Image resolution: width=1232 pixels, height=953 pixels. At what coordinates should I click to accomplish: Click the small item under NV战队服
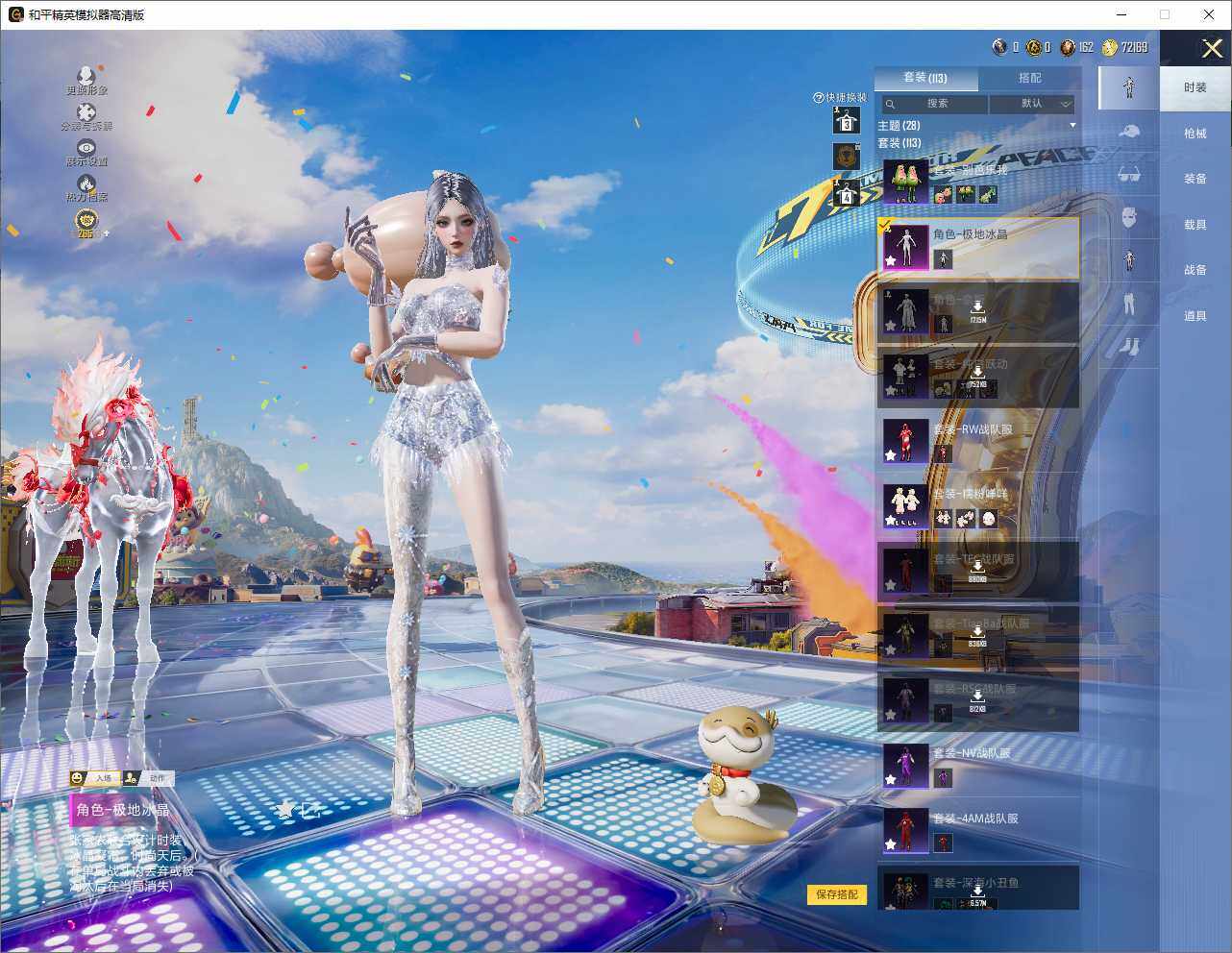[x=943, y=778]
